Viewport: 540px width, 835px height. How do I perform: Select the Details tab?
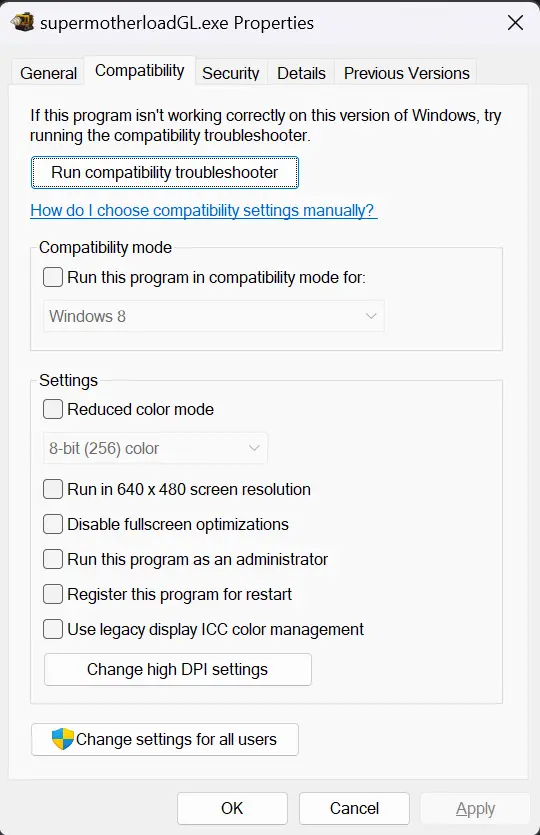[x=301, y=73]
